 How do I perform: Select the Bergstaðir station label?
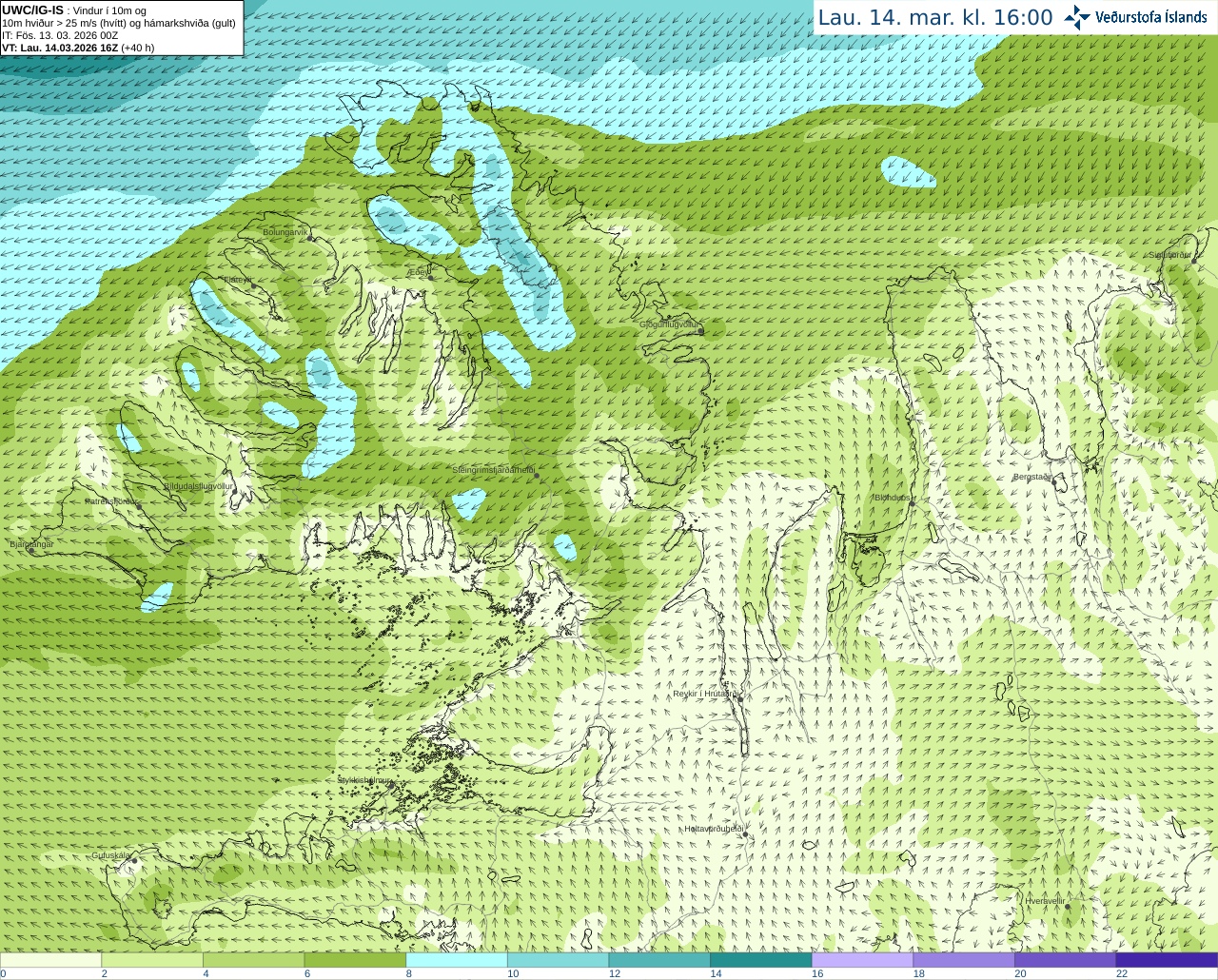click(1032, 477)
